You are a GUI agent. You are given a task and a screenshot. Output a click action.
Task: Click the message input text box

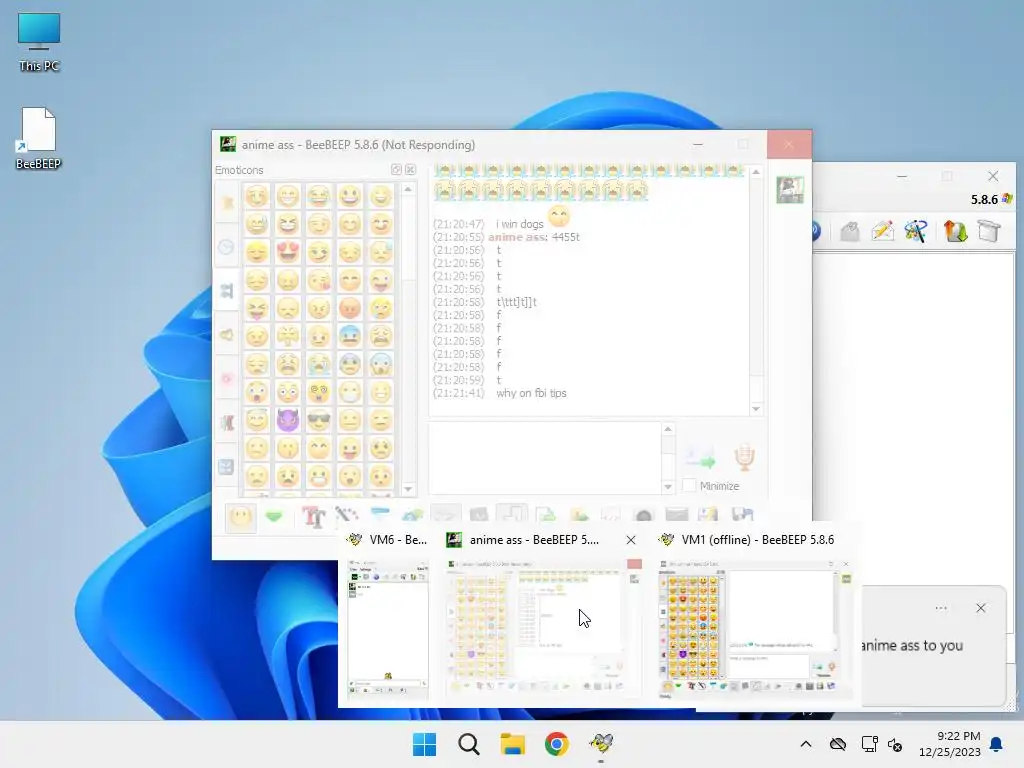coord(545,457)
